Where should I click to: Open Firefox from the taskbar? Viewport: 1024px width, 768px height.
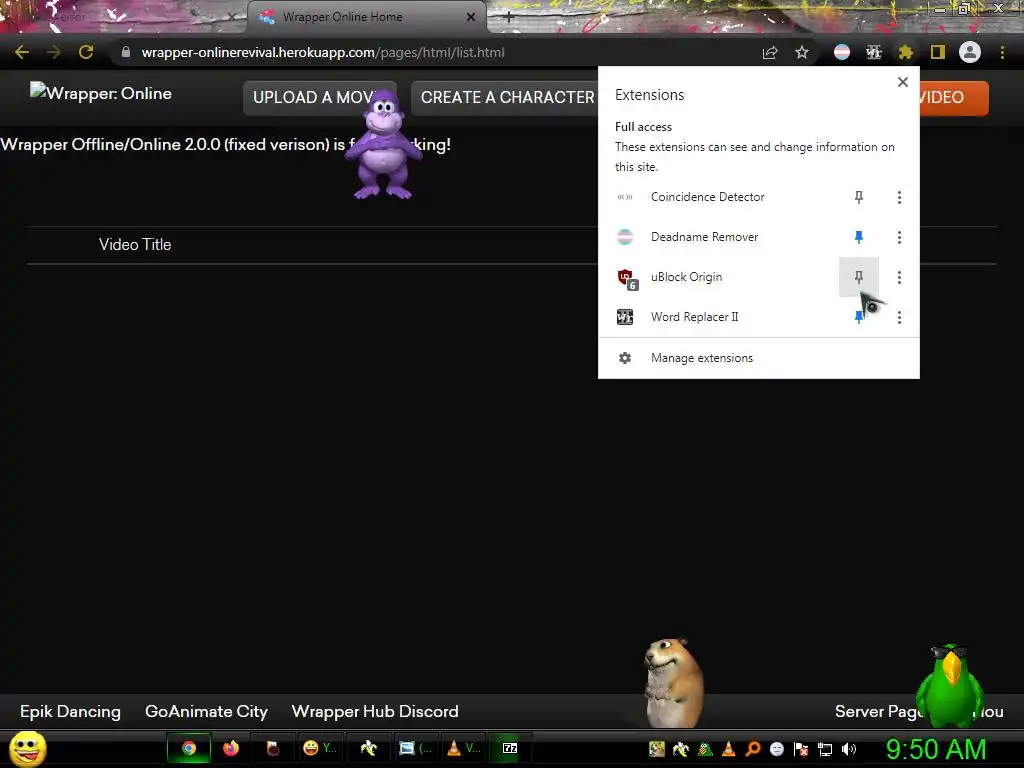pyautogui.click(x=231, y=748)
